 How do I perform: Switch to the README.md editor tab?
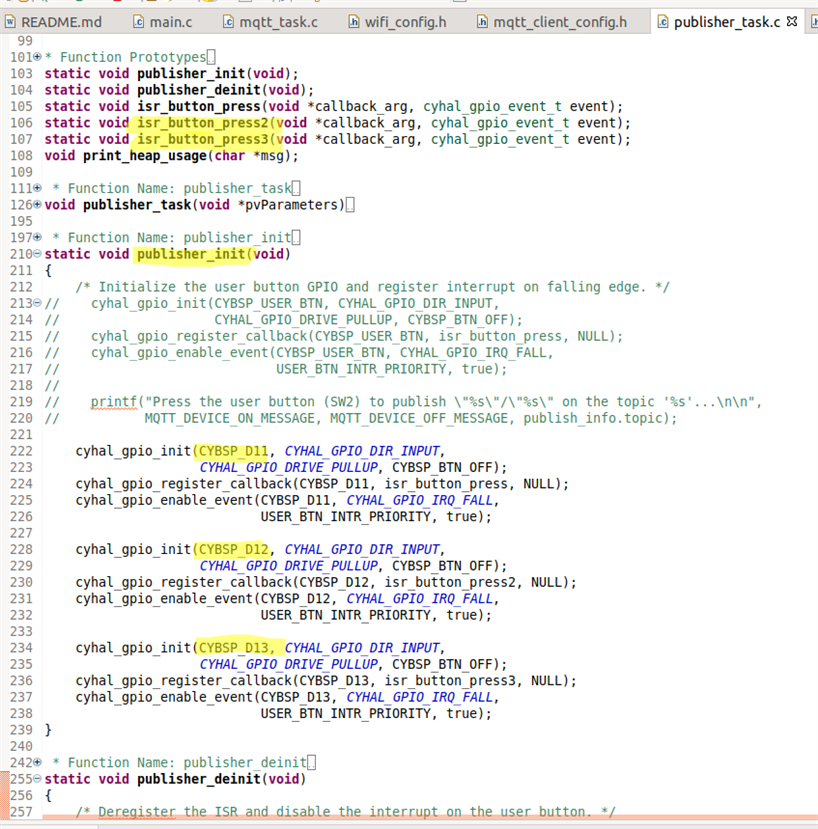click(x=53, y=22)
